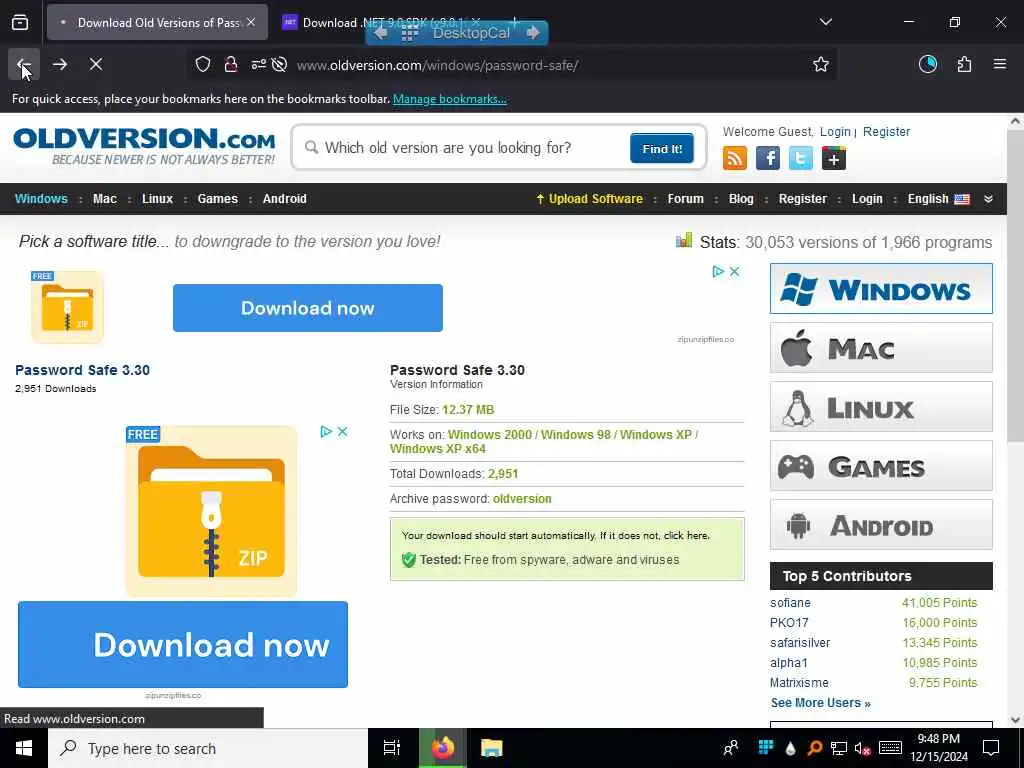This screenshot has height=768, width=1024.
Task: Close the ZIP folder ad with X
Action: [x=342, y=432]
